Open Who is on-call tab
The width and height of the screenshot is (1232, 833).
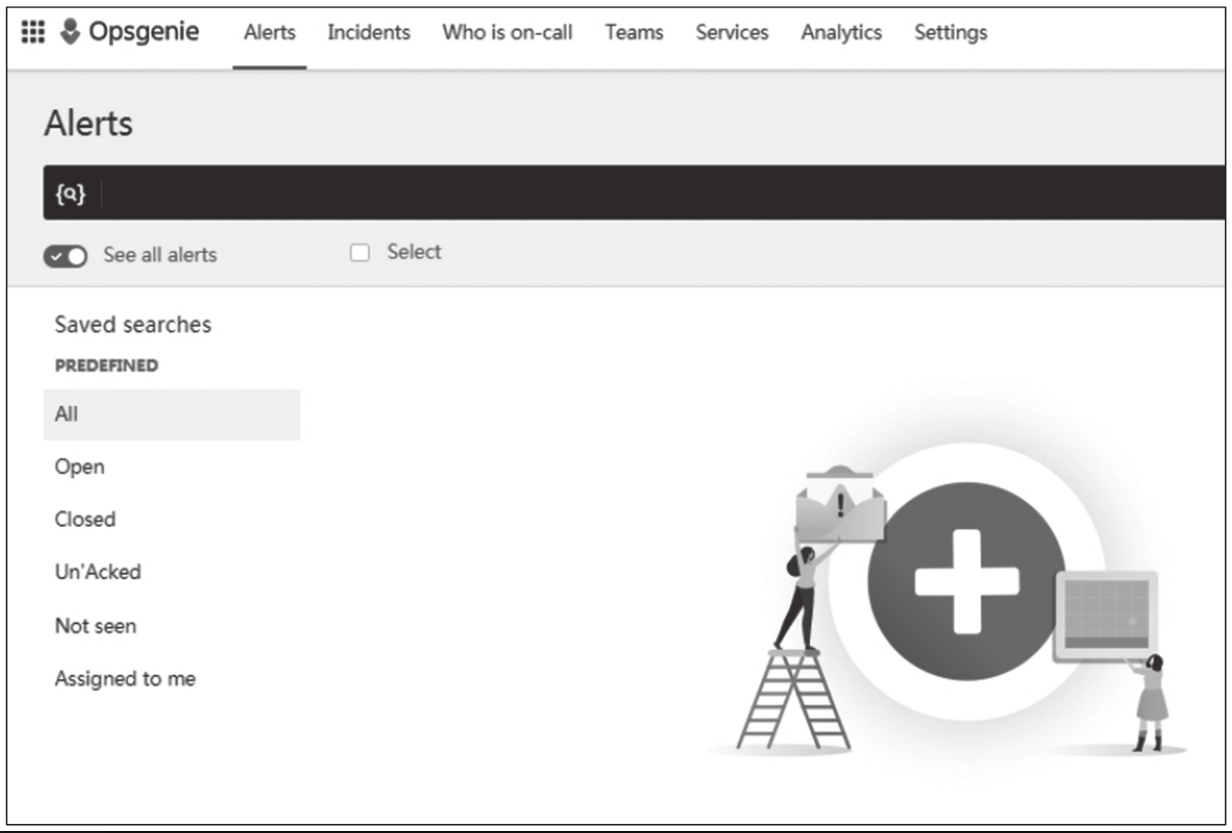508,33
